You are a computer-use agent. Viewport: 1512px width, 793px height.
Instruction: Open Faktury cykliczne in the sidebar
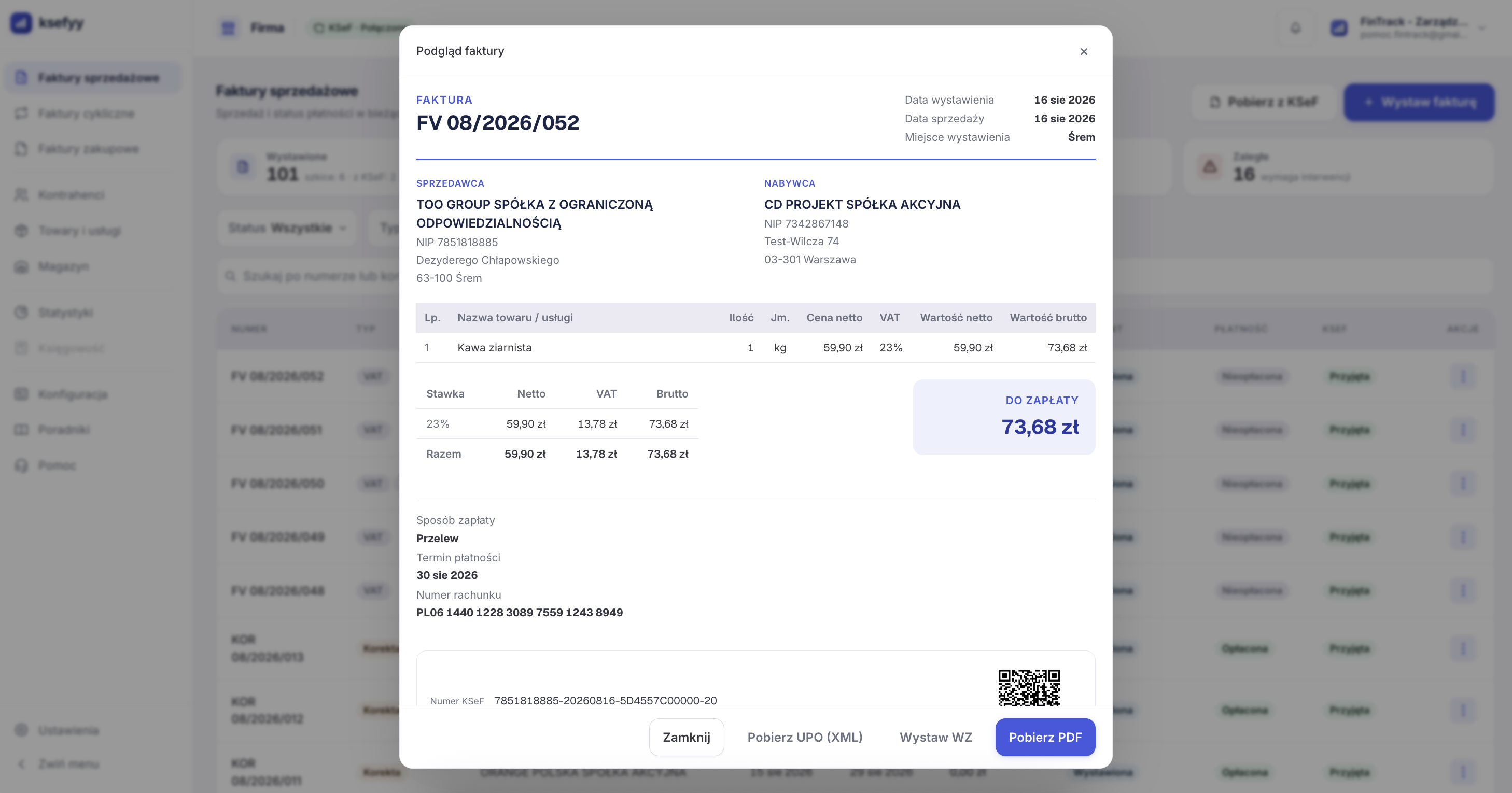[x=93, y=113]
